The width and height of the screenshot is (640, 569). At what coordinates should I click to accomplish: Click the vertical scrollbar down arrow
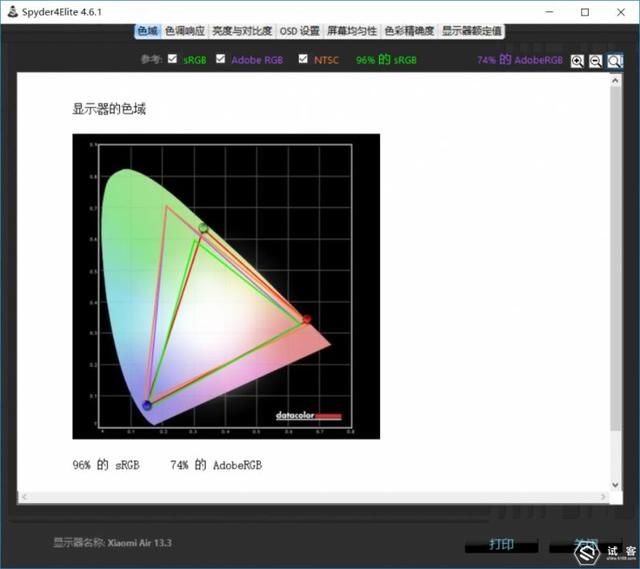click(615, 485)
